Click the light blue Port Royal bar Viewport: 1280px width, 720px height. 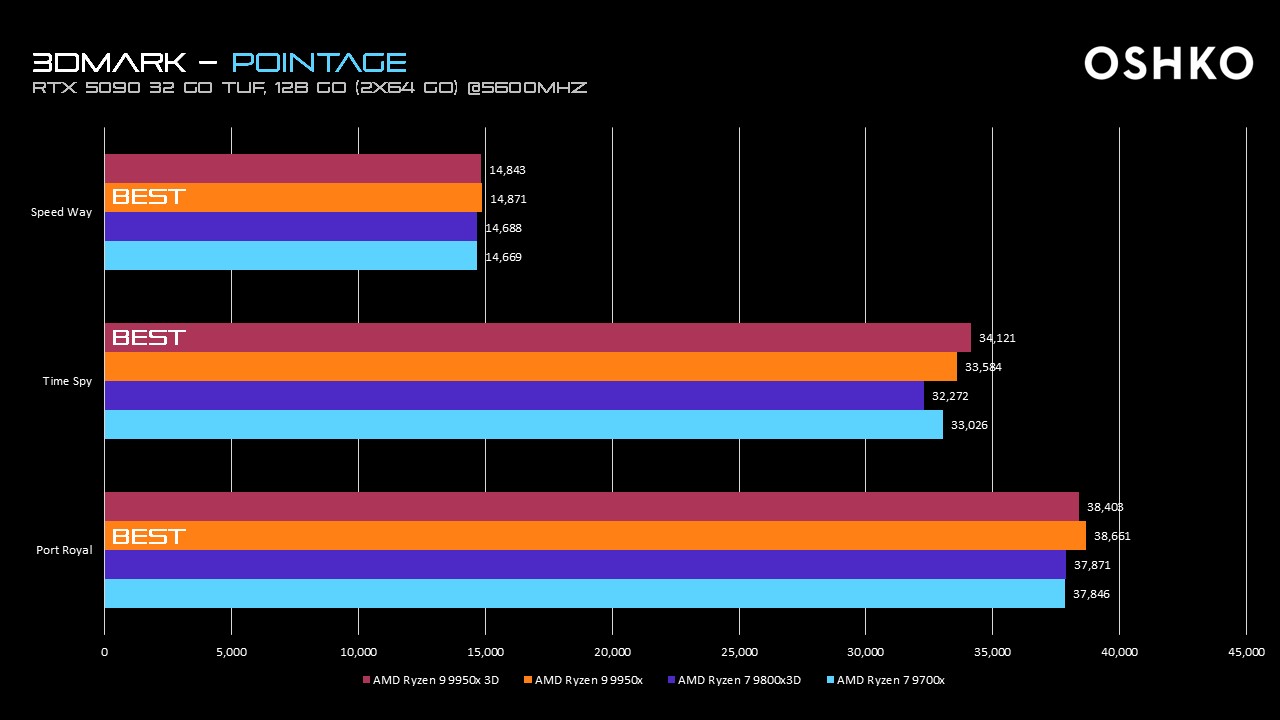click(x=584, y=594)
